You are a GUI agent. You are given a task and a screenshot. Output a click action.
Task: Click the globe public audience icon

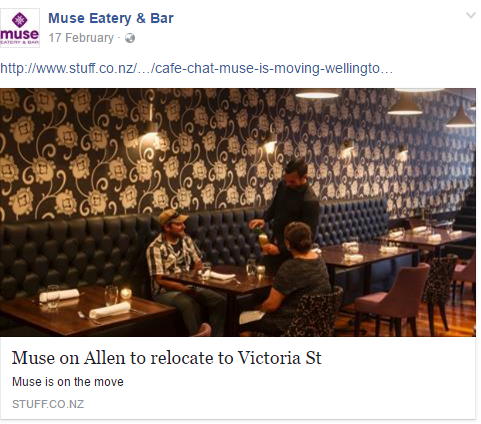coord(130,38)
